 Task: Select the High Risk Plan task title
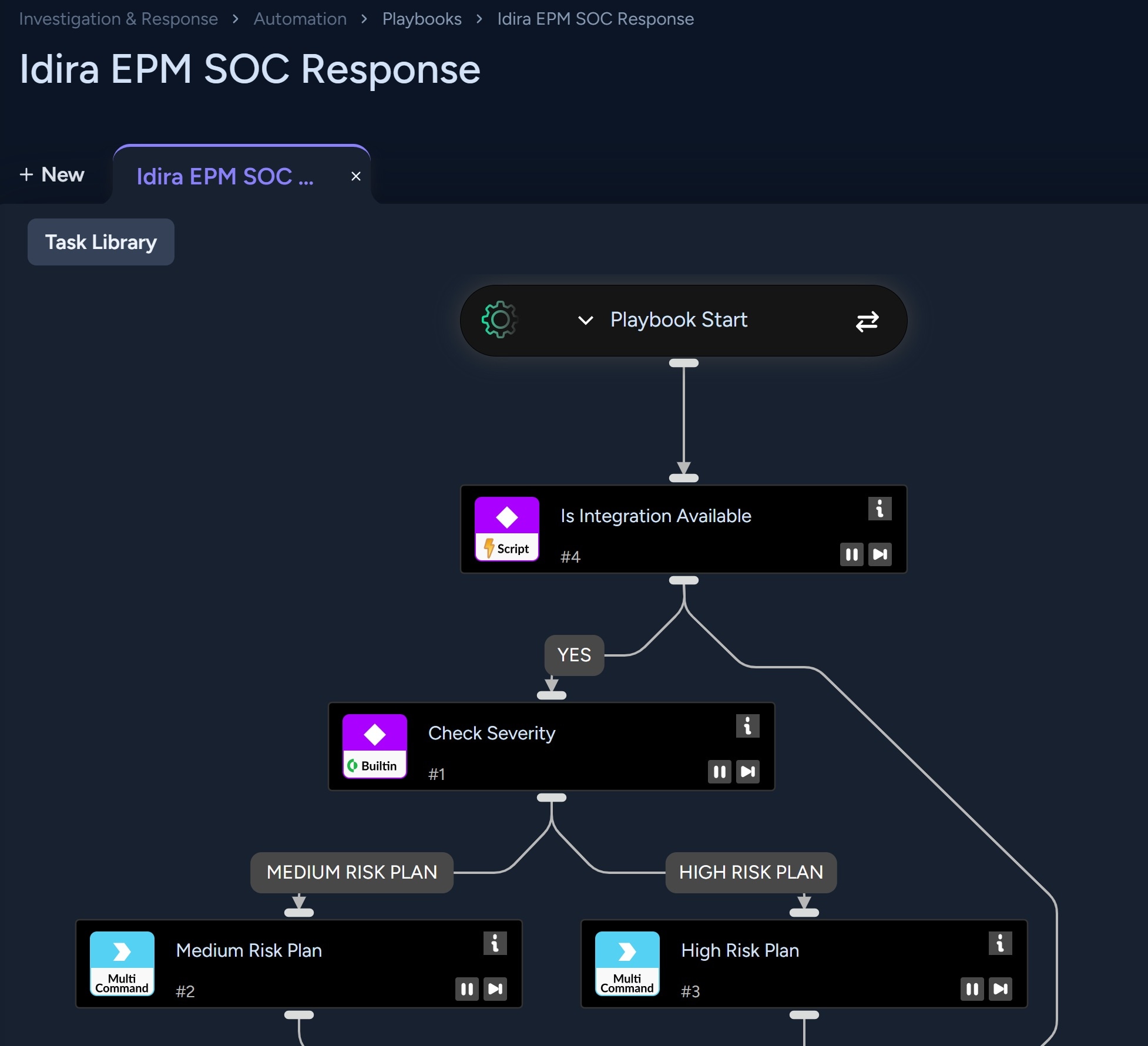click(x=740, y=950)
